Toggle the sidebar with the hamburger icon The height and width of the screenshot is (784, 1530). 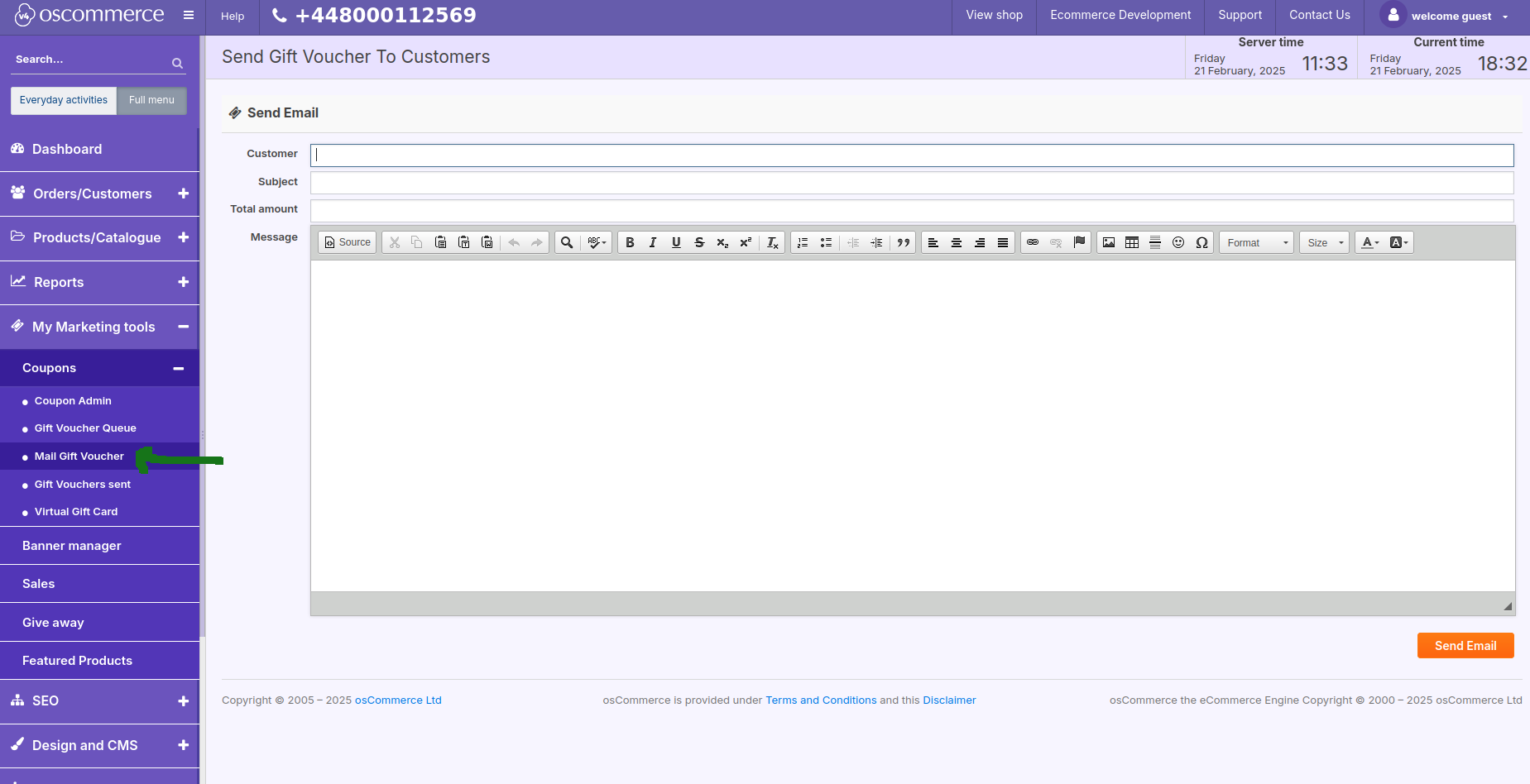point(189,15)
